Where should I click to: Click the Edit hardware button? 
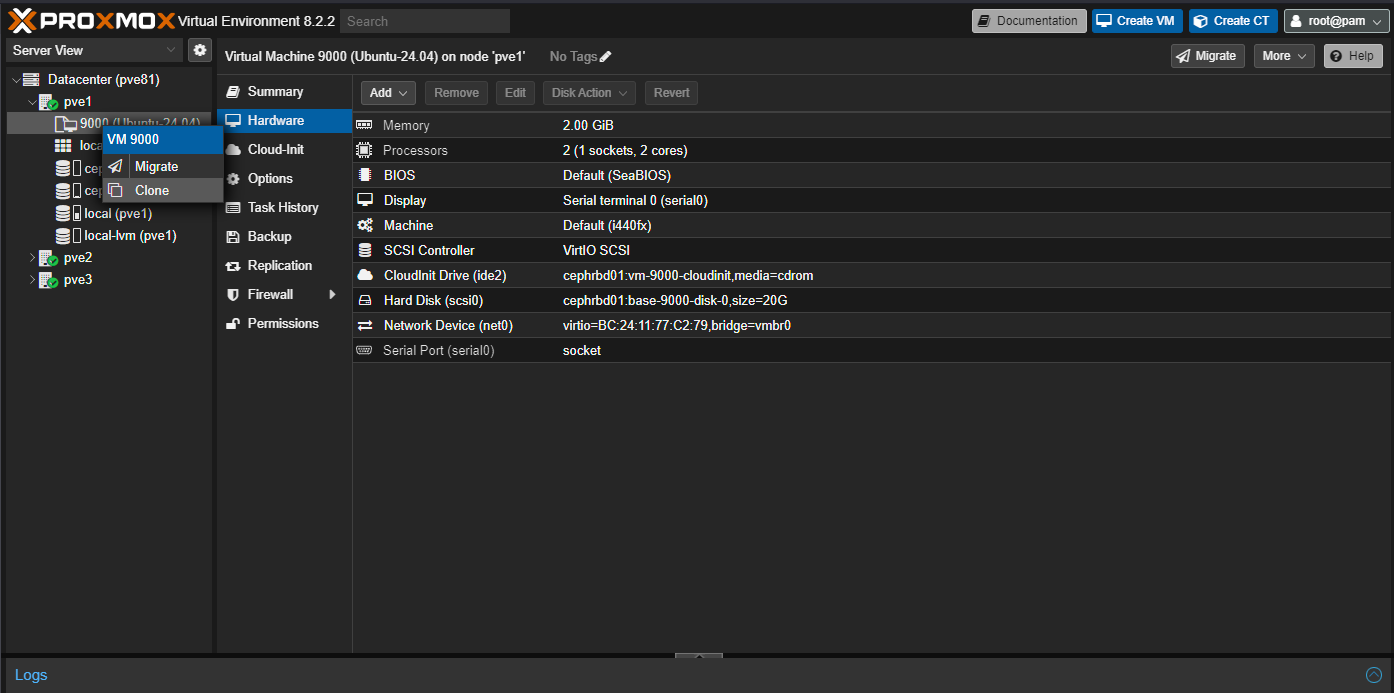pos(515,93)
